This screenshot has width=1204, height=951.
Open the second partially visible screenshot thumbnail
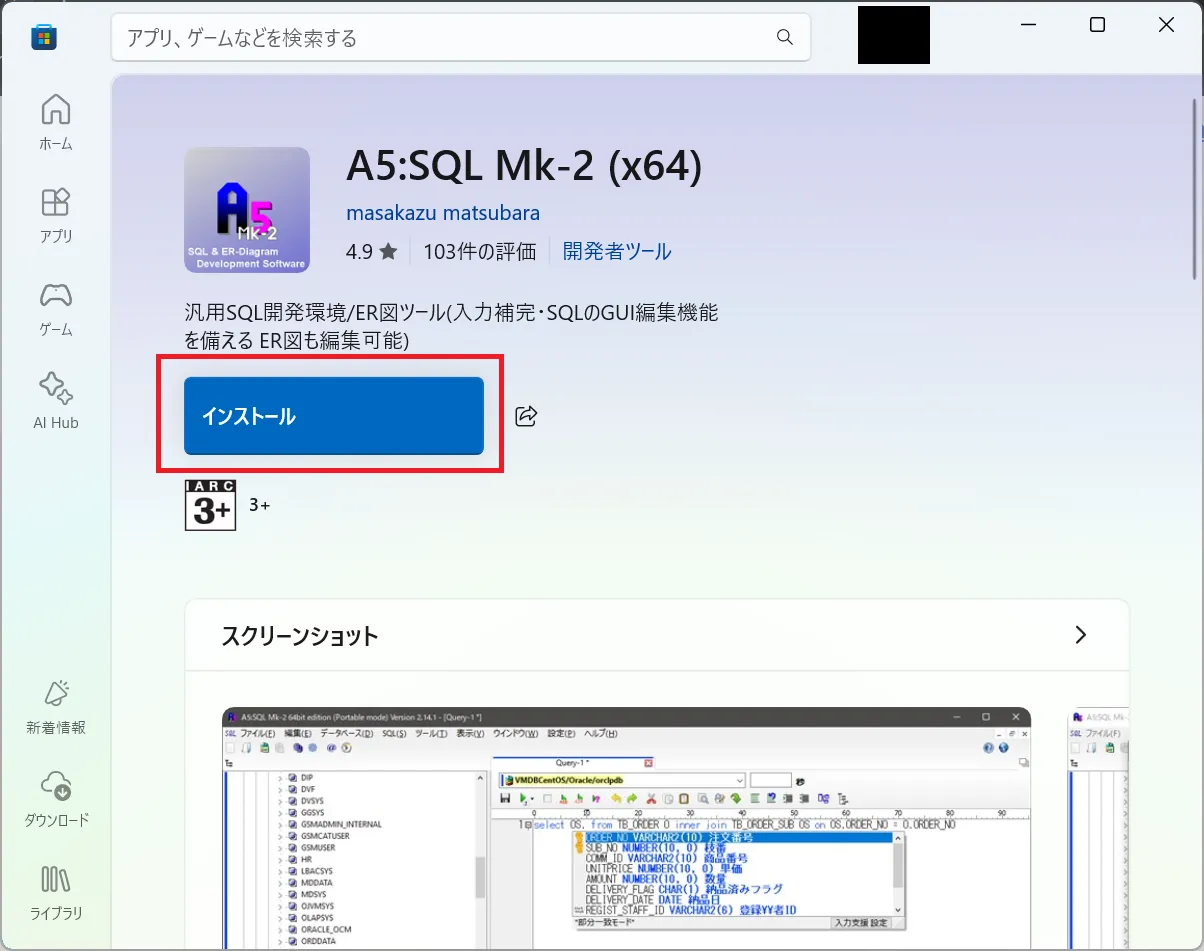(1099, 829)
